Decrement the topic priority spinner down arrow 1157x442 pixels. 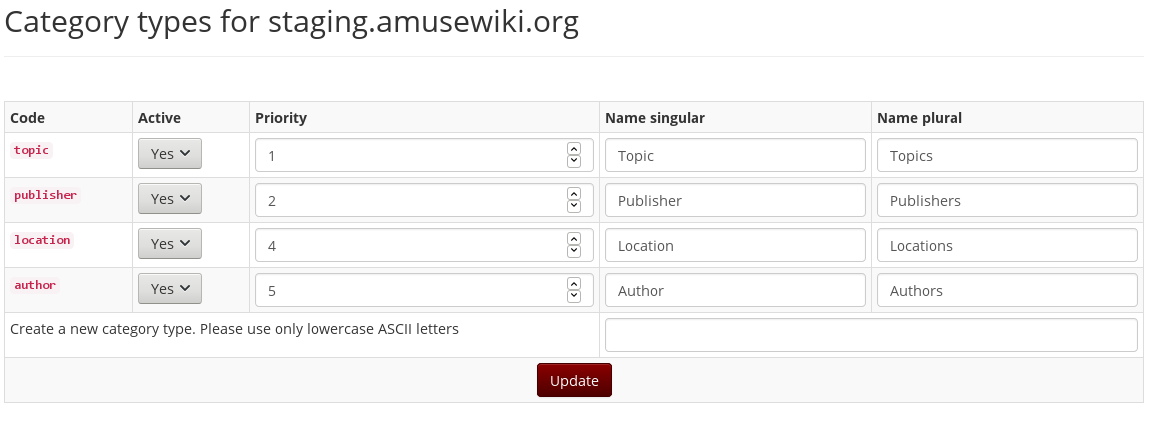click(x=573, y=161)
